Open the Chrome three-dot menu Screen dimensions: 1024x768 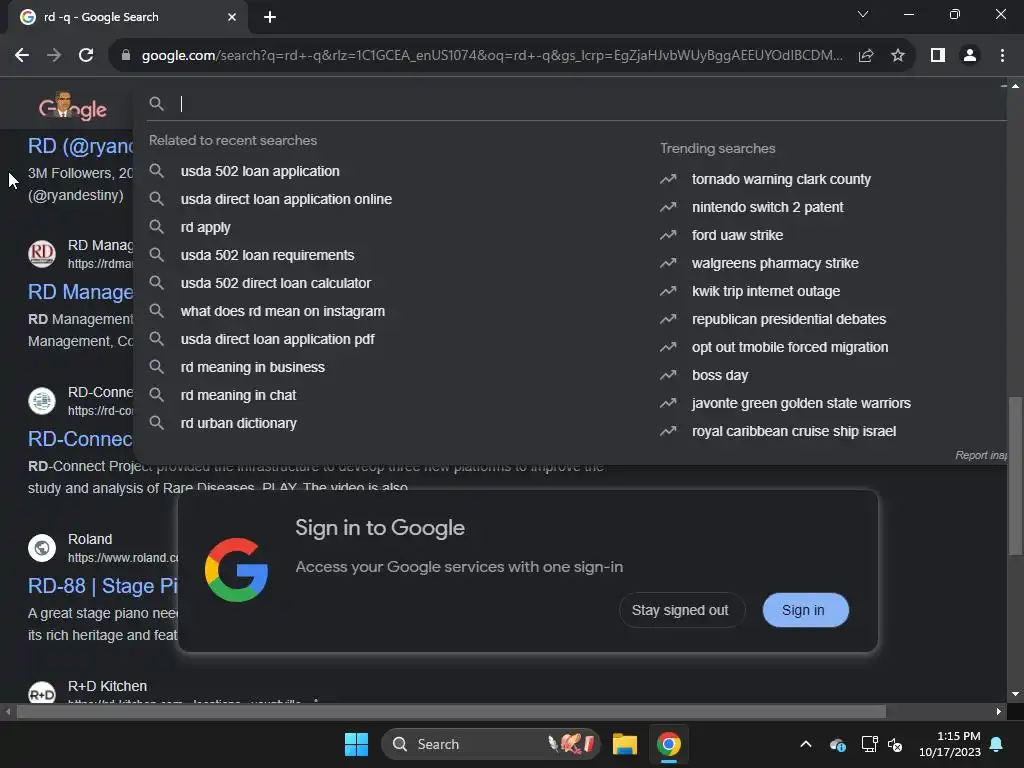[1002, 56]
